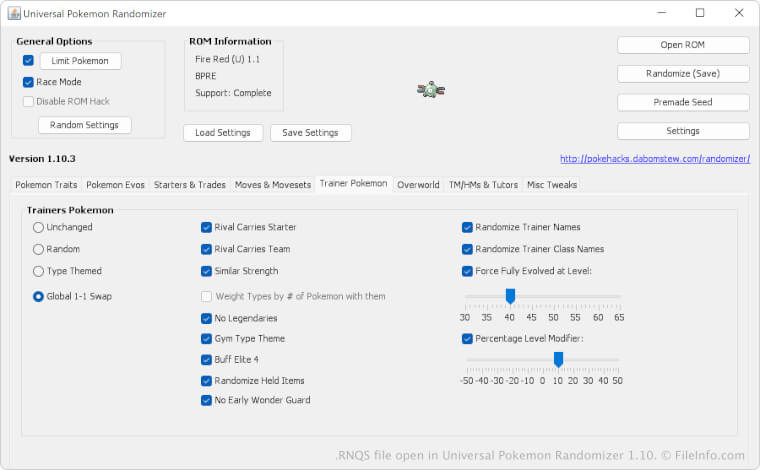Viewport: 760px width, 470px height.
Task: Switch to the Pokemon Traits tab
Action: pos(46,185)
